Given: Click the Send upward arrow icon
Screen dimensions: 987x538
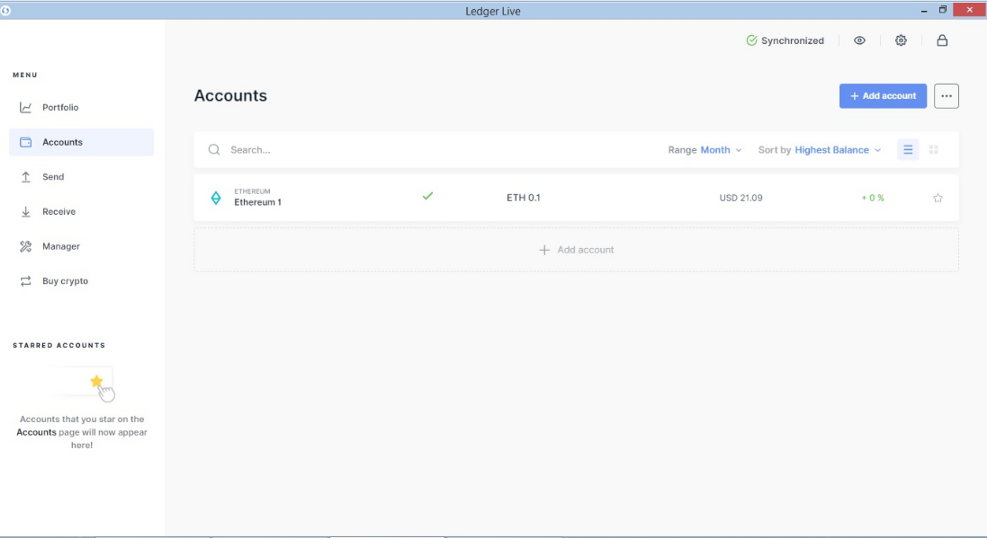Looking at the screenshot, I should coord(26,177).
